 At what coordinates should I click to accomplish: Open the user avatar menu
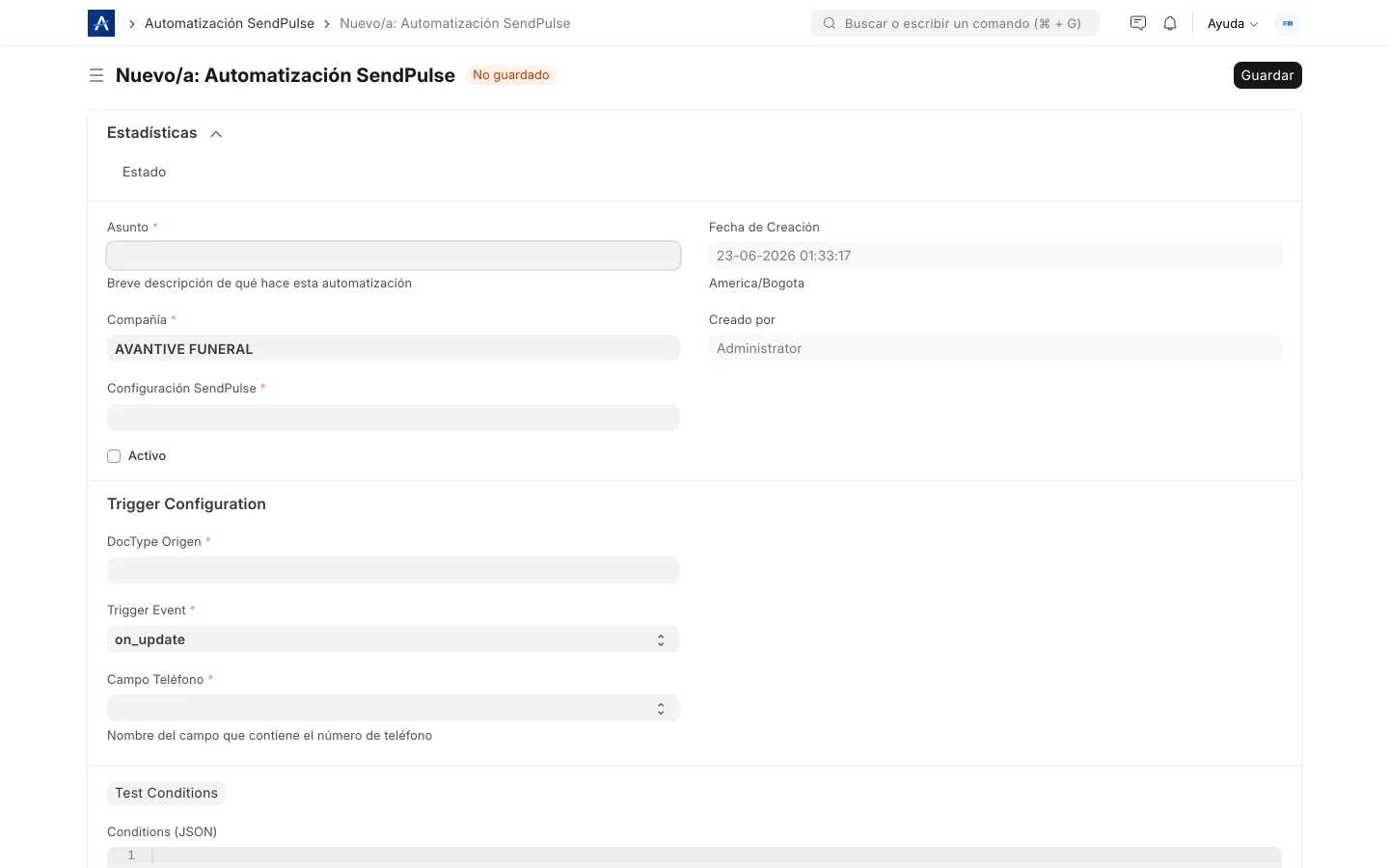[x=1288, y=23]
